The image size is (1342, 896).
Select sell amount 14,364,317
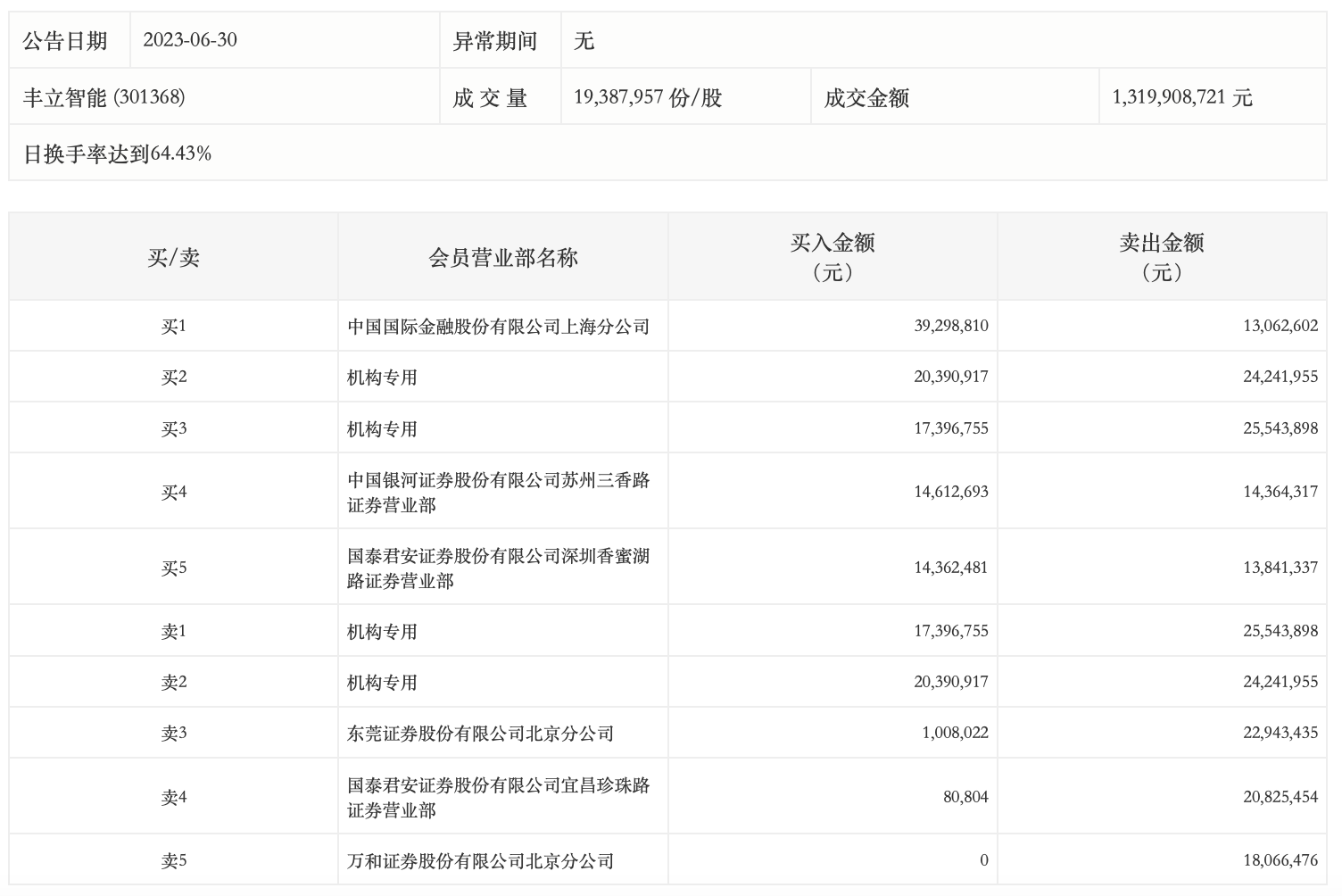tap(1280, 492)
